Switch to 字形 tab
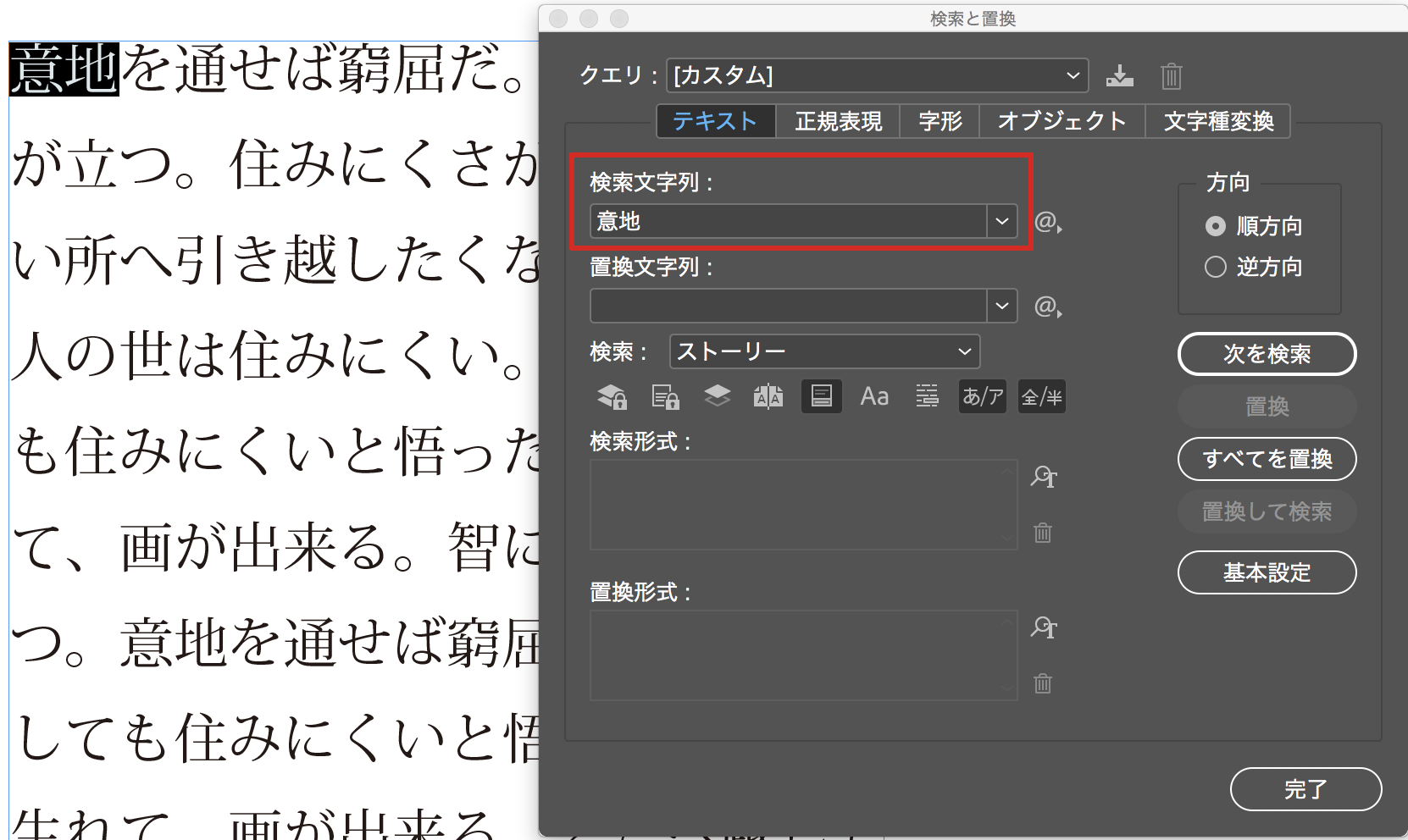1408x840 pixels. pos(940,121)
